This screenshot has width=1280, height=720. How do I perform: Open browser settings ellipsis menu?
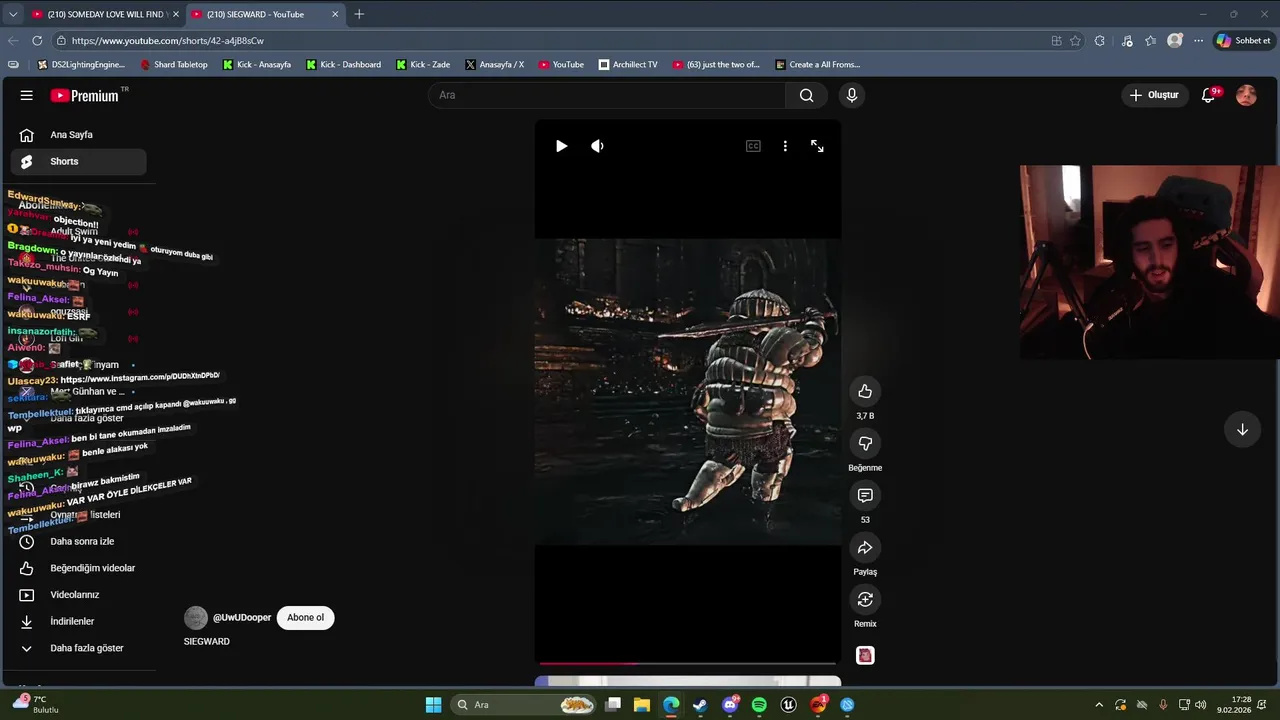[1198, 41]
